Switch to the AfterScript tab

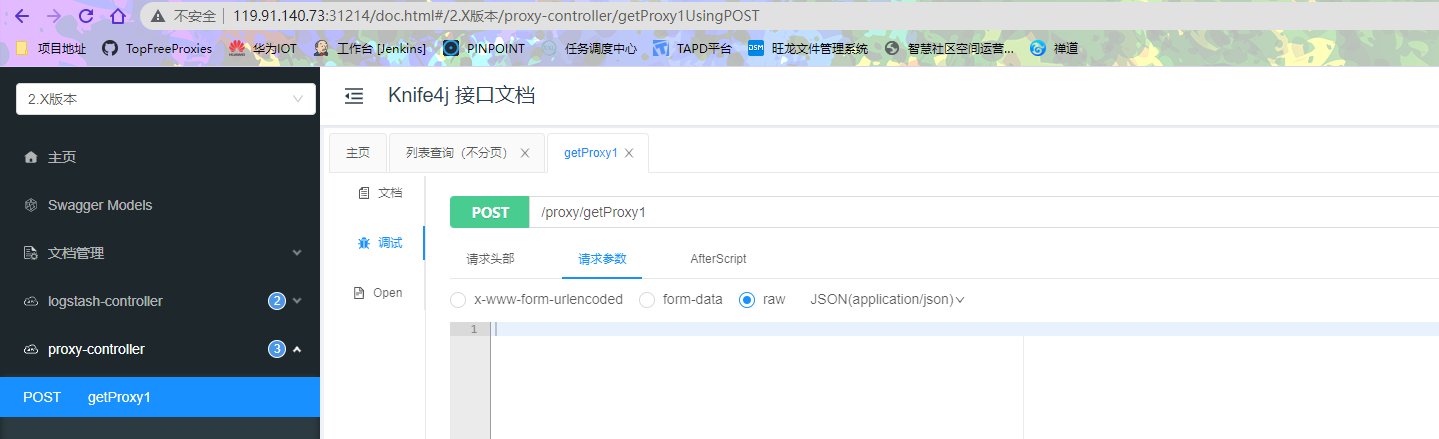tap(718, 259)
